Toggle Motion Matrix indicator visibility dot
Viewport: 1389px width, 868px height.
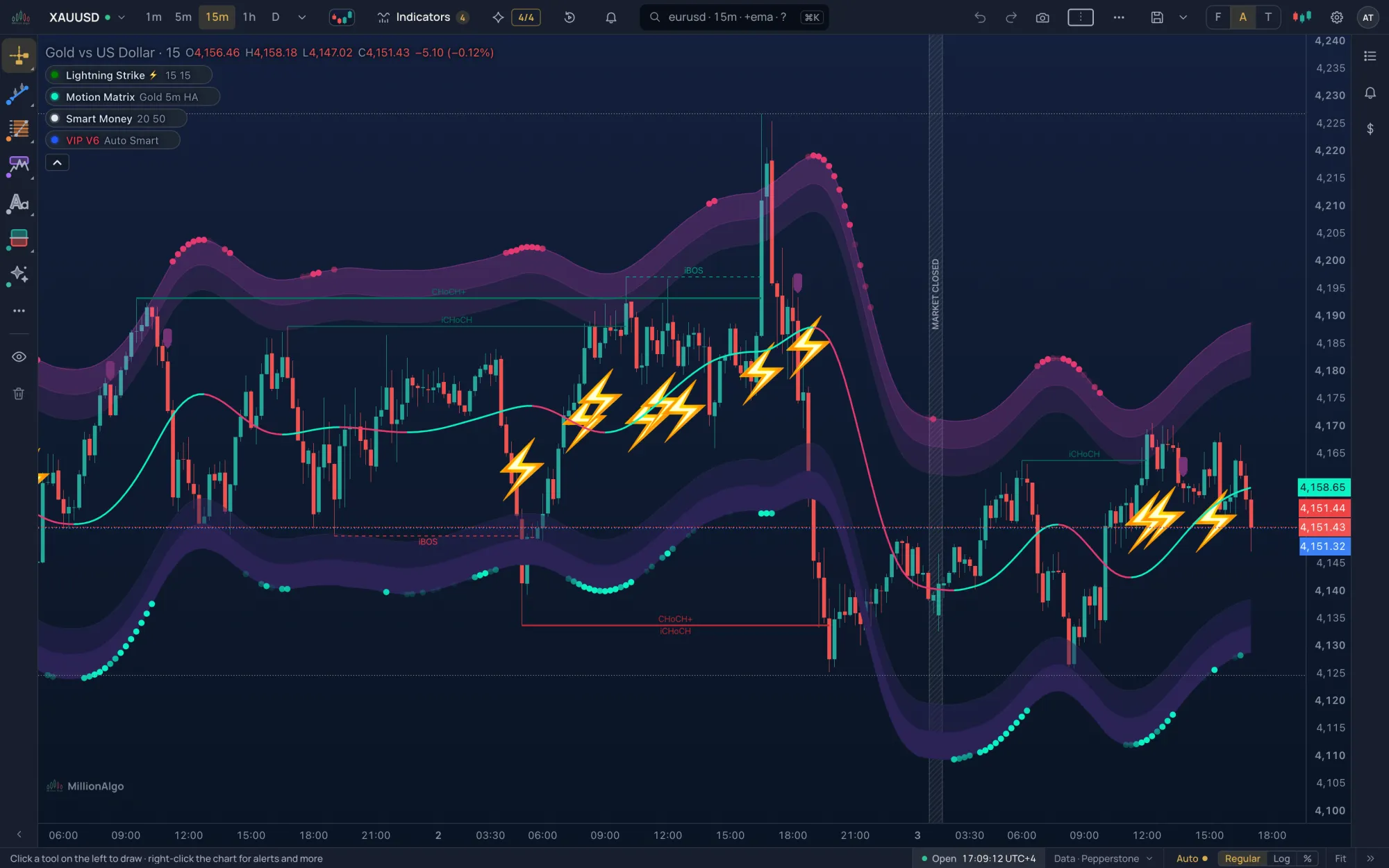tap(55, 97)
